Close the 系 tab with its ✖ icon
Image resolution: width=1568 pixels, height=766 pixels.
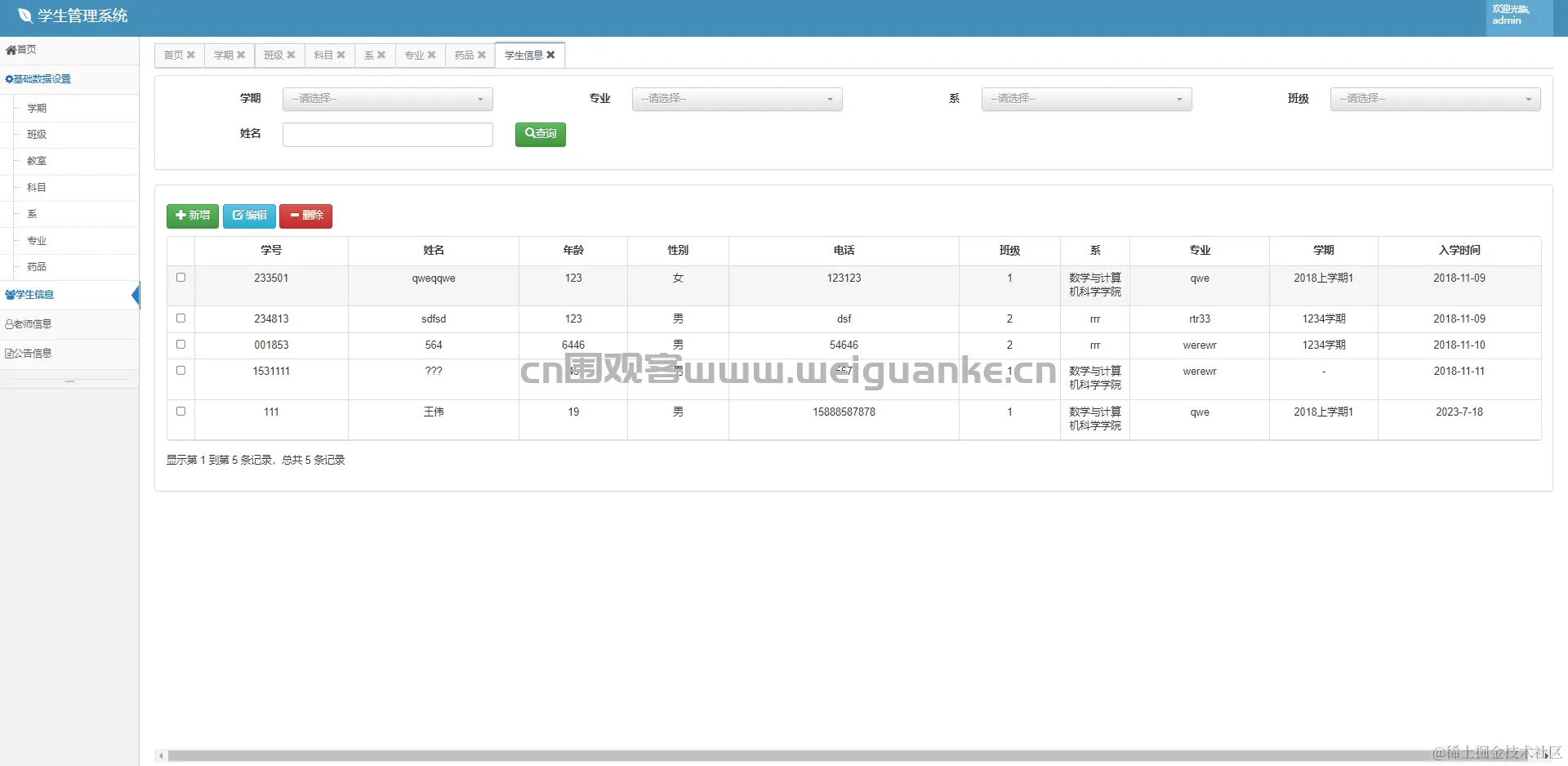coord(381,55)
